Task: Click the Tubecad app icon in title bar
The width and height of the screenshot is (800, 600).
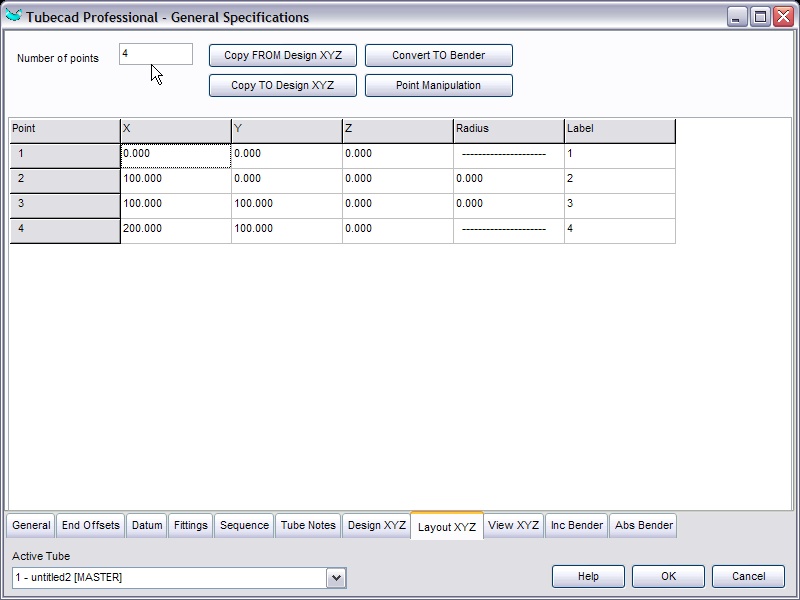Action: (x=14, y=17)
